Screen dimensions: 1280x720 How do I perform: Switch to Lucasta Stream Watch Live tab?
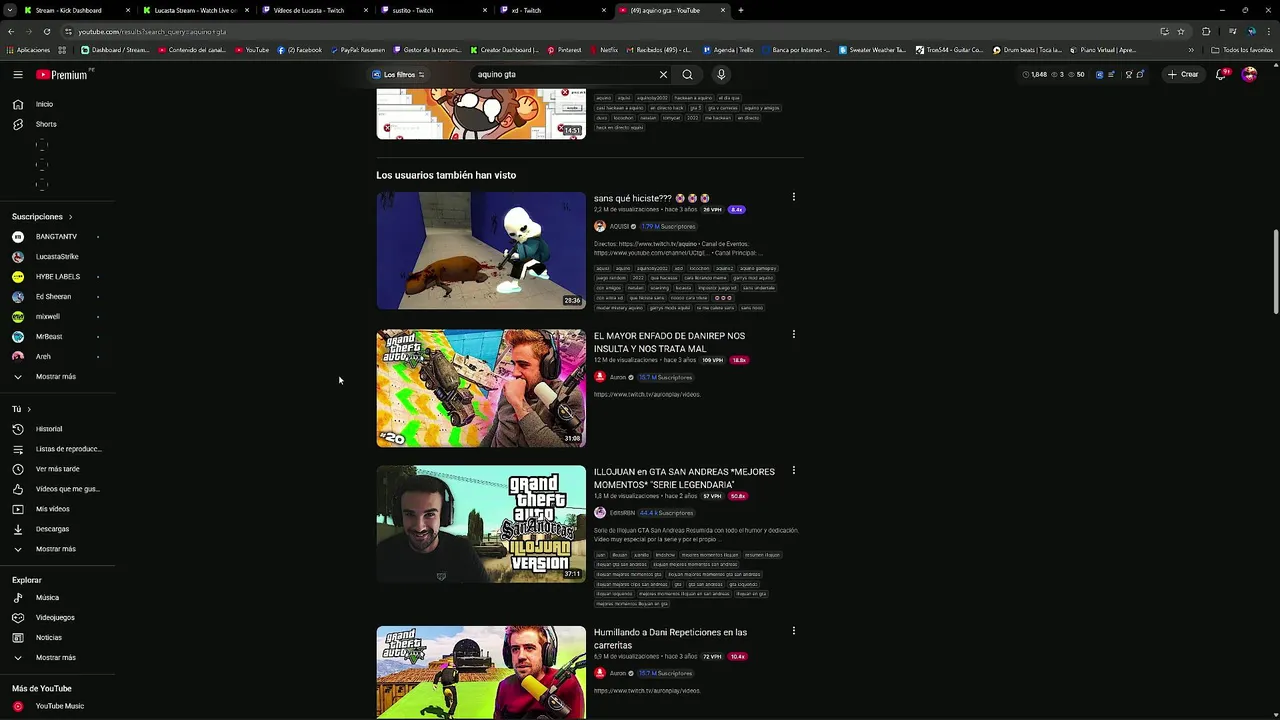coord(195,10)
